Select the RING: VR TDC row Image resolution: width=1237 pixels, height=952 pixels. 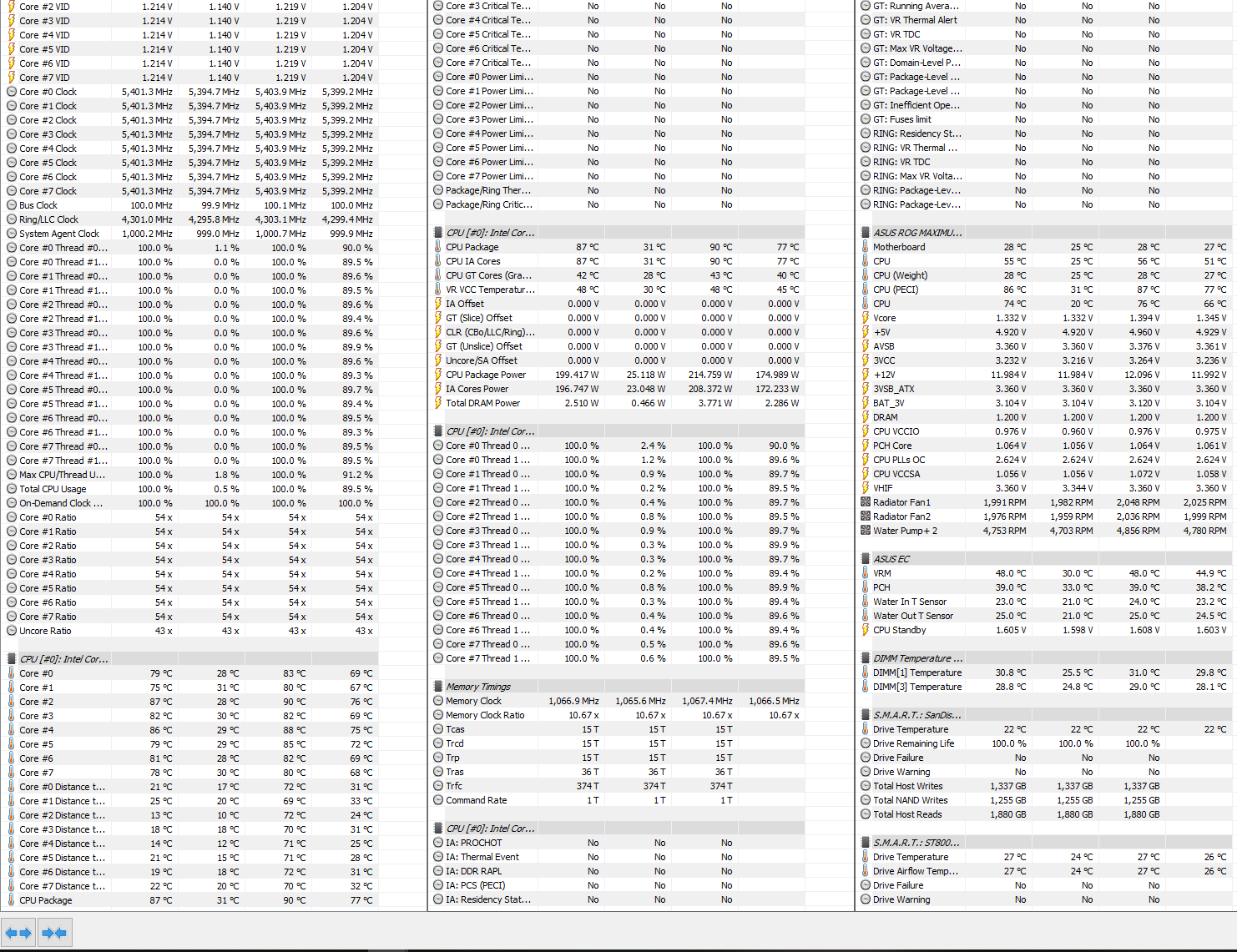pos(1045,162)
